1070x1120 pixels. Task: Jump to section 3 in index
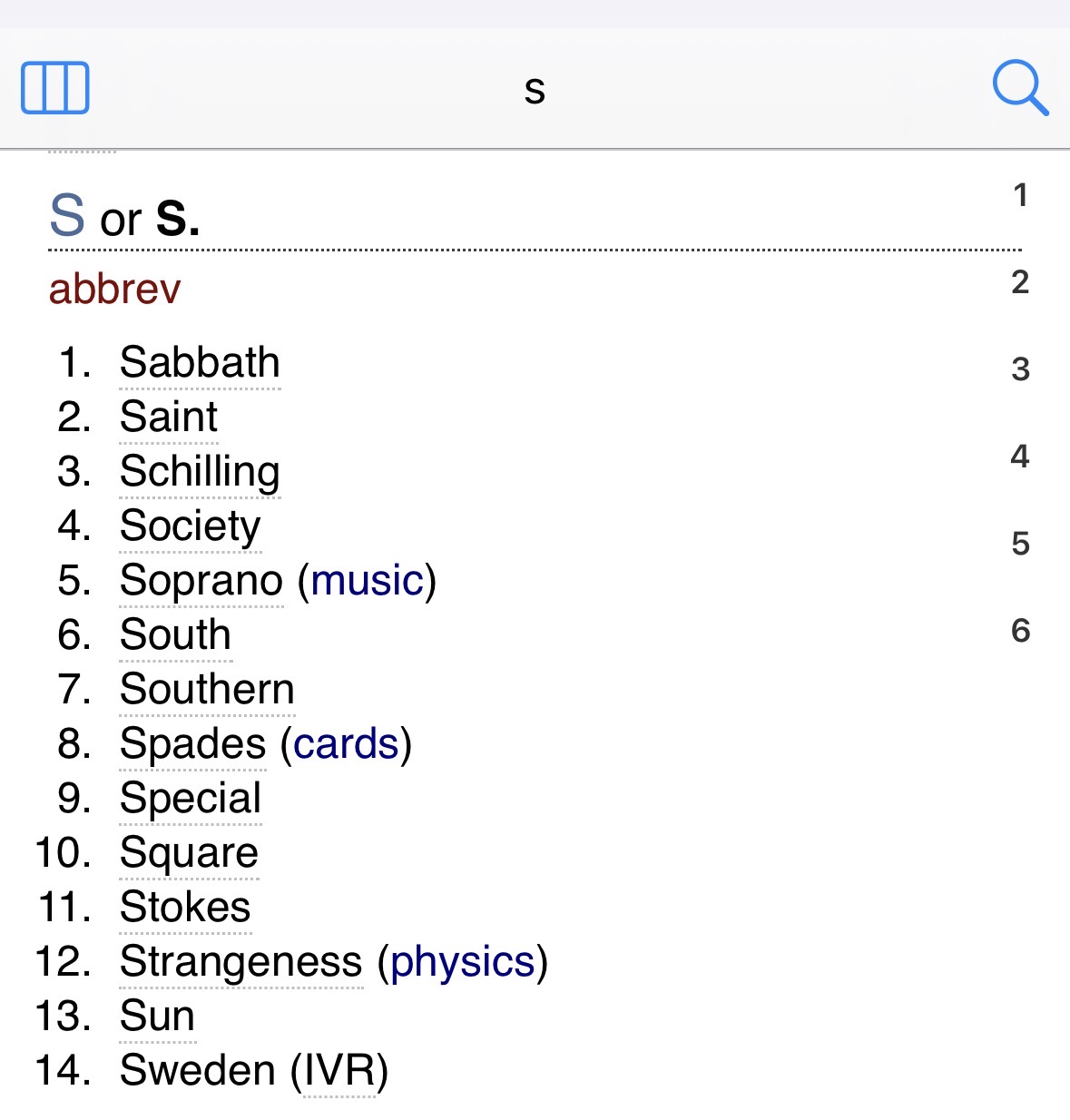coord(1020,369)
